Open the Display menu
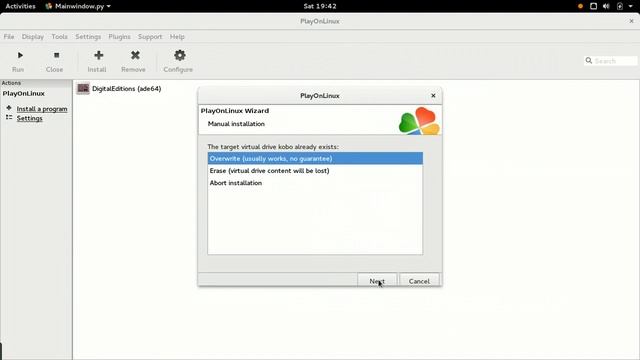 click(33, 36)
